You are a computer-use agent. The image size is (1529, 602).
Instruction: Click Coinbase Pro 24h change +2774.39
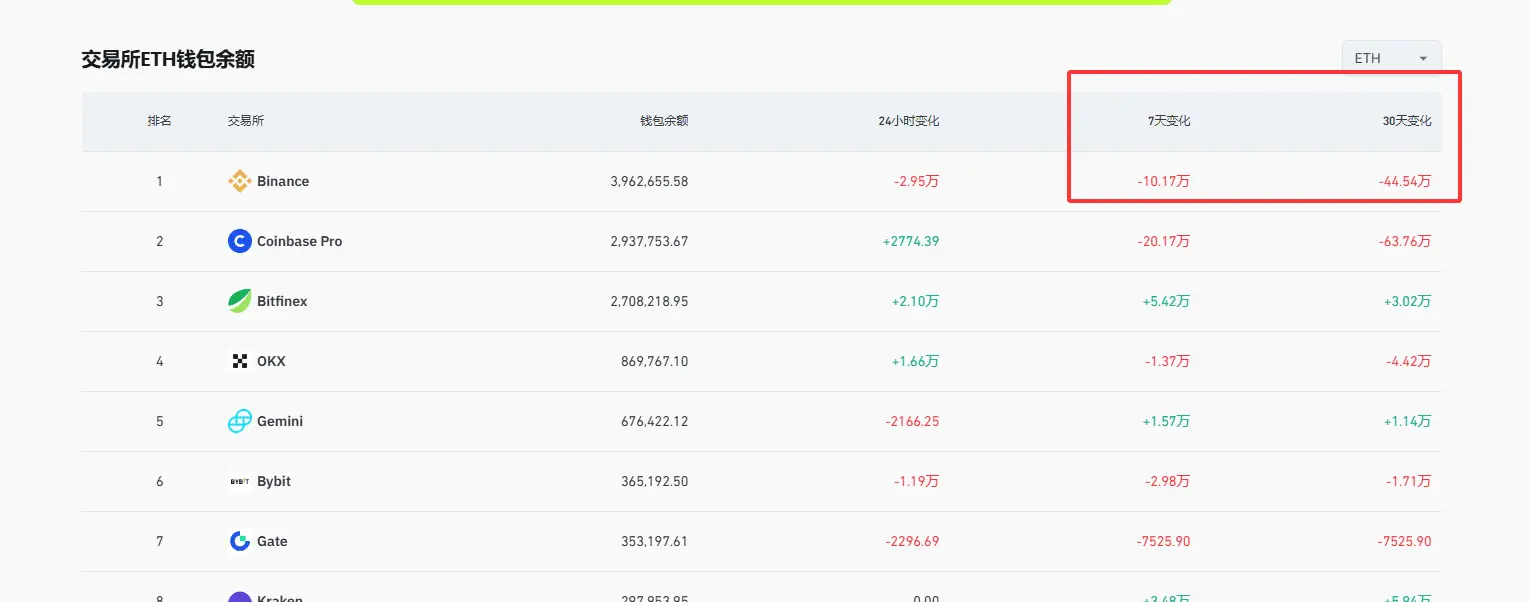click(911, 241)
